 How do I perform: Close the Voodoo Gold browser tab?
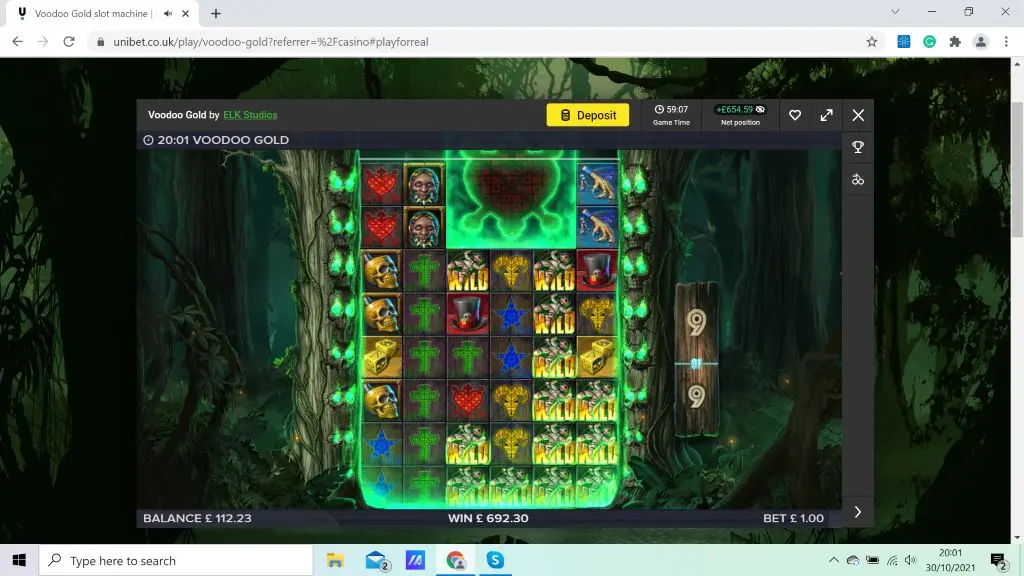[185, 14]
